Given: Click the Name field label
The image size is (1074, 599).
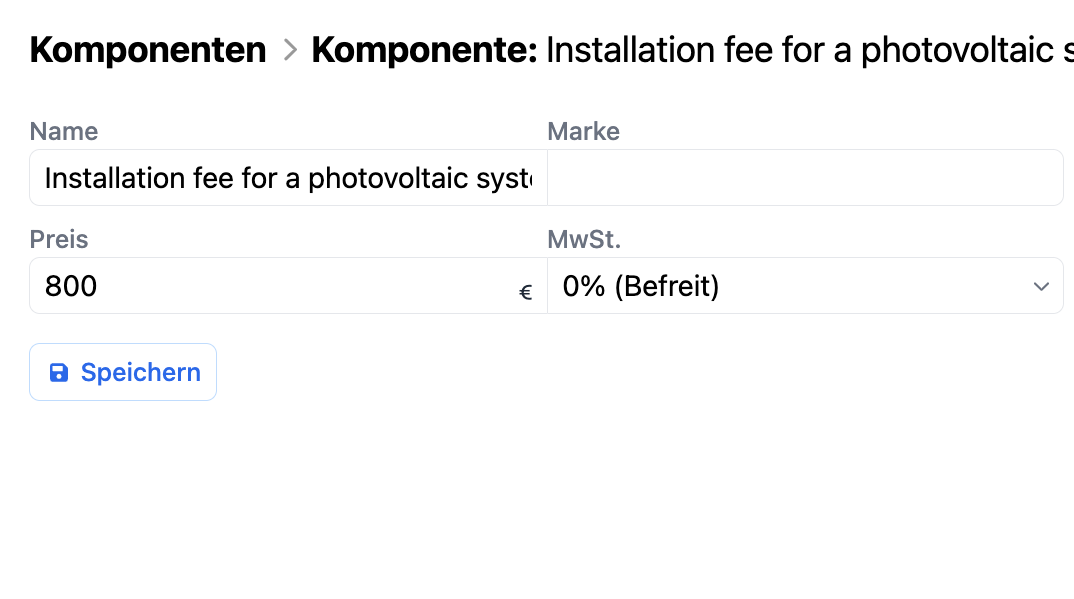Looking at the screenshot, I should (64, 131).
